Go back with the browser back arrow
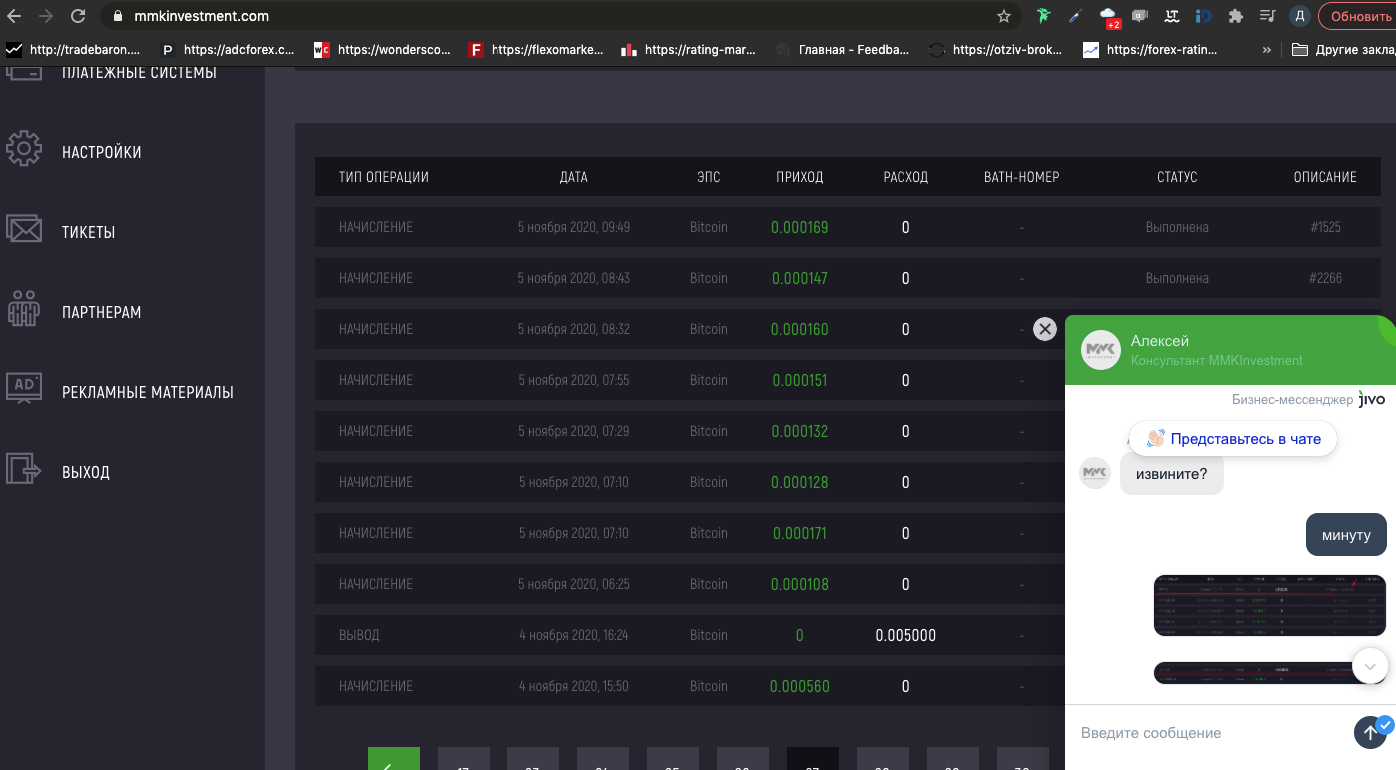This screenshot has width=1396, height=770. point(14,16)
